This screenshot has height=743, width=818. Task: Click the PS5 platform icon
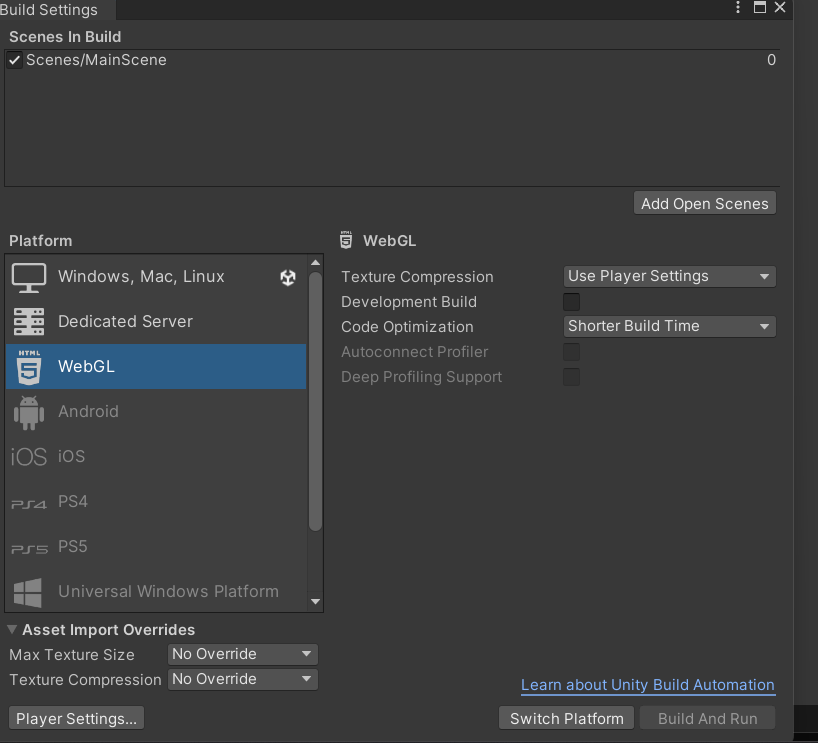click(x=29, y=548)
